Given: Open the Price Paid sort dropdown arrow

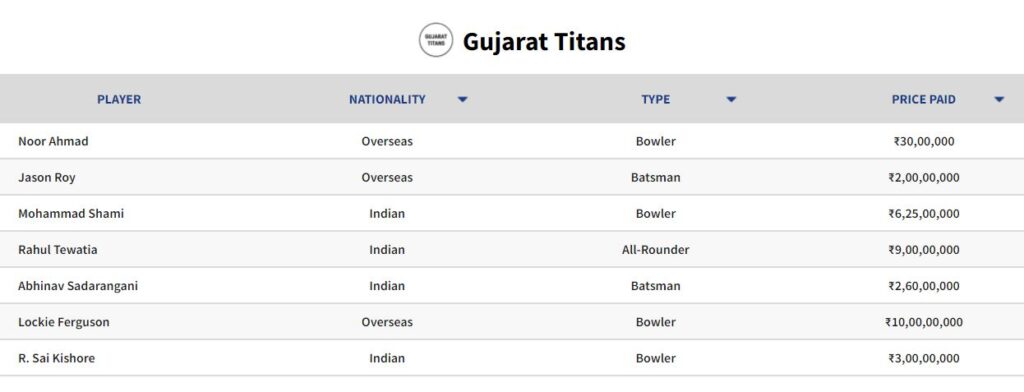Looking at the screenshot, I should (999, 99).
